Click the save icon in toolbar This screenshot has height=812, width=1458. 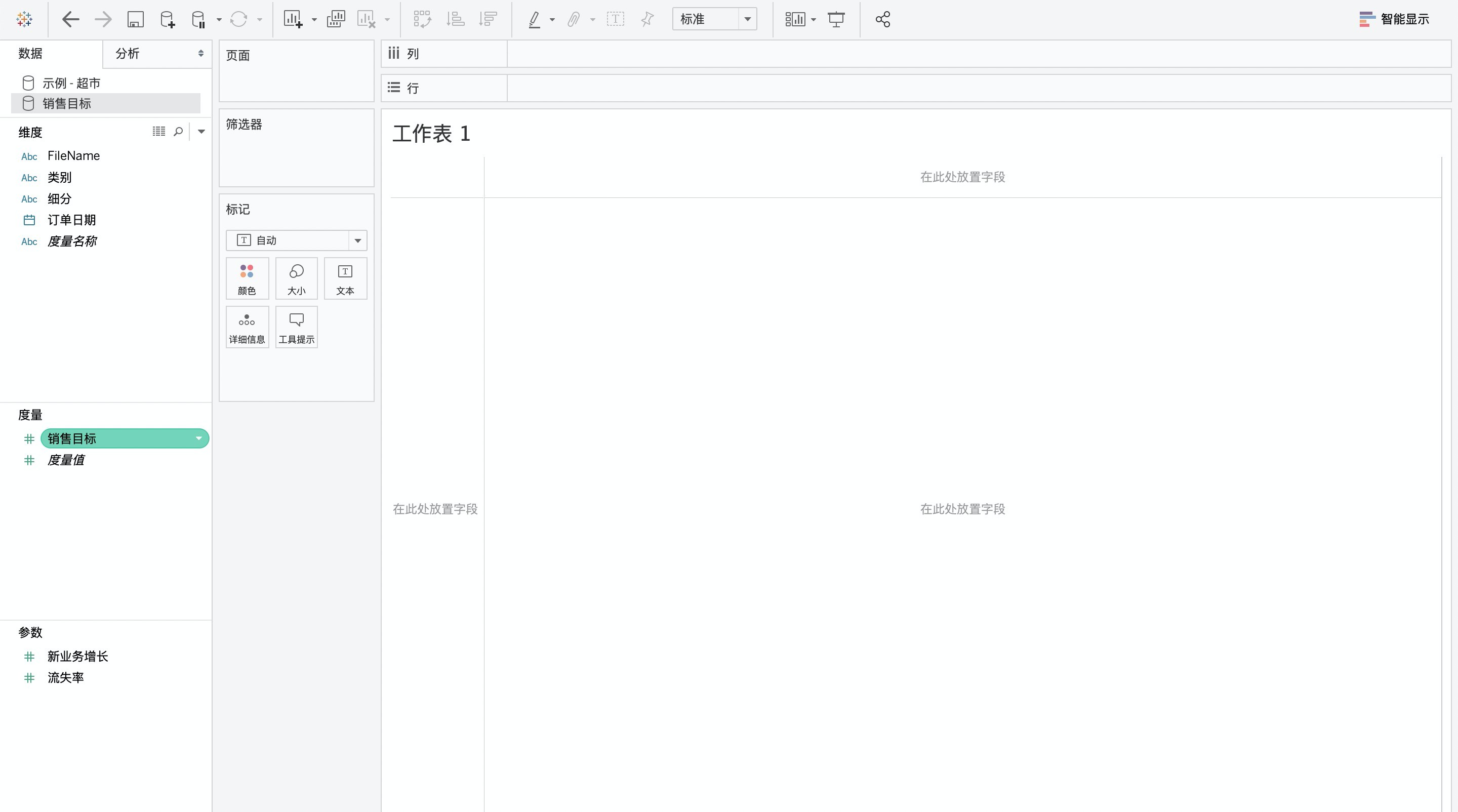(x=135, y=19)
